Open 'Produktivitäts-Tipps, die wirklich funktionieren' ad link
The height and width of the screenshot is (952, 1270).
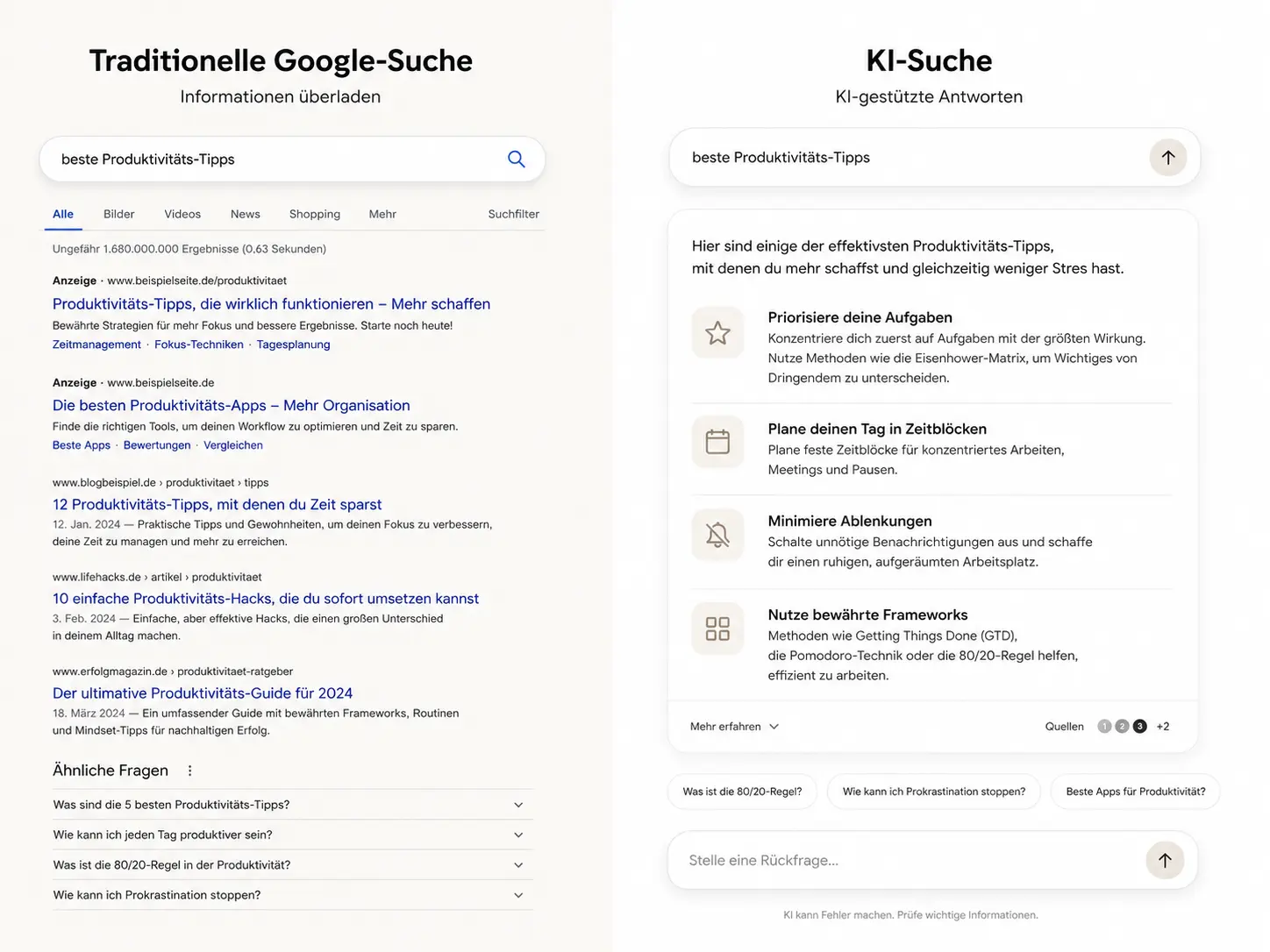271,304
